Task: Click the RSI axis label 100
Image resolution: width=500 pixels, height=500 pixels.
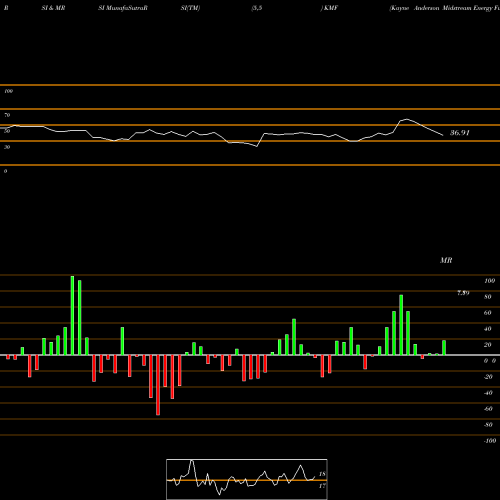Action: [x=8, y=91]
